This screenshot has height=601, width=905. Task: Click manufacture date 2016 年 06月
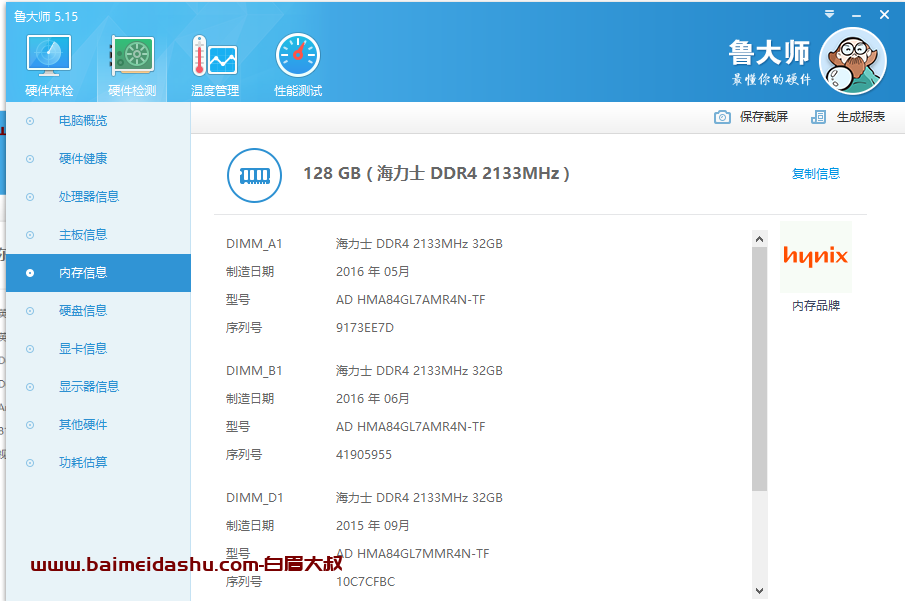tap(372, 399)
